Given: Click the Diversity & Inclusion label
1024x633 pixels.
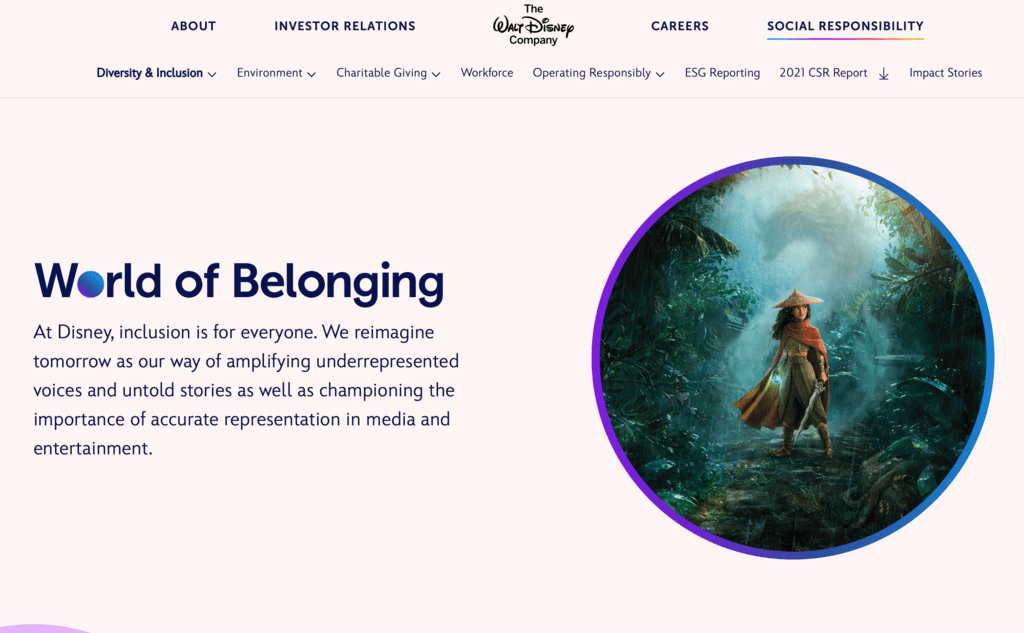Looking at the screenshot, I should tap(150, 73).
